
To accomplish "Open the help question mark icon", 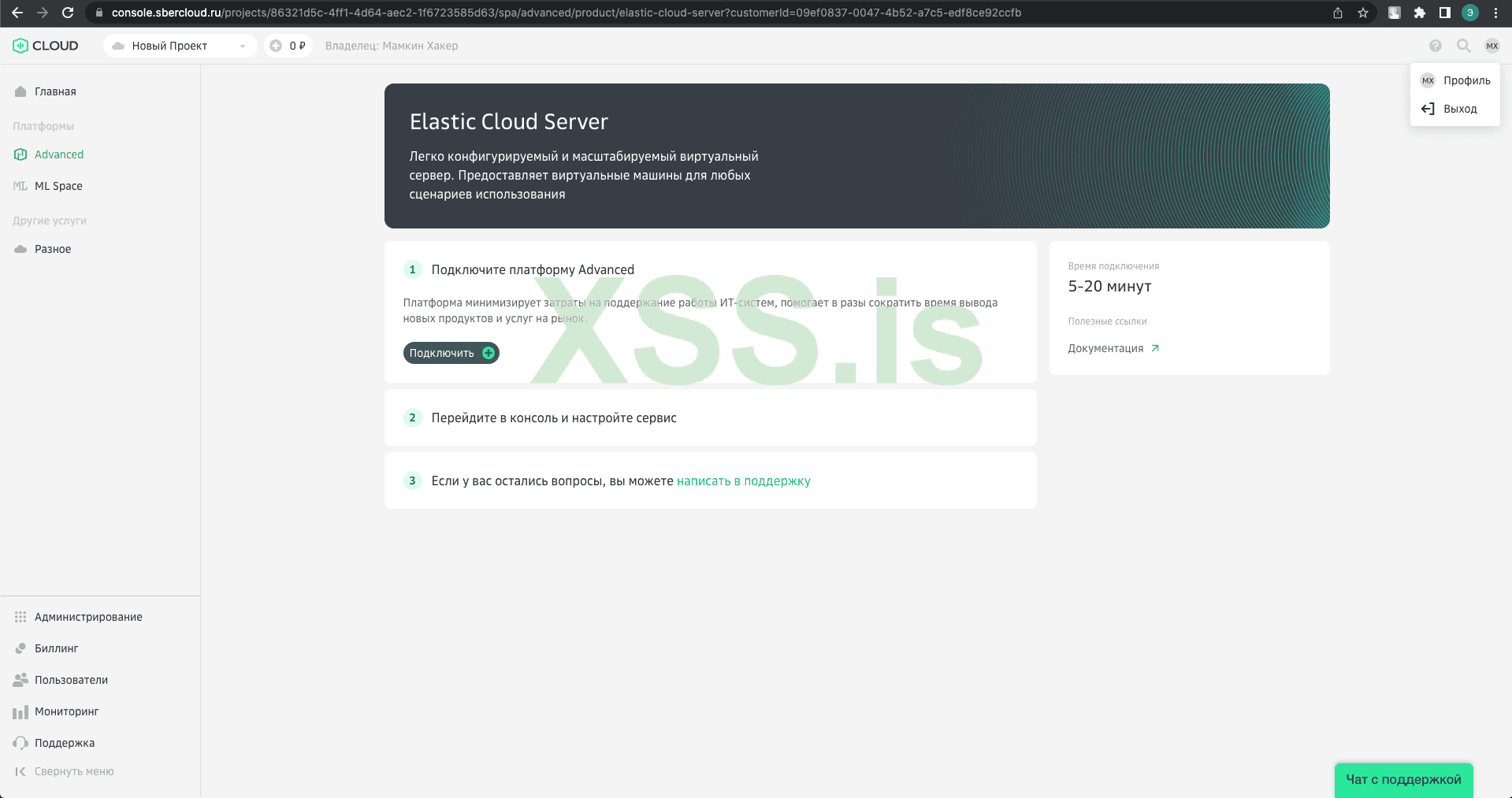I will (1436, 46).
